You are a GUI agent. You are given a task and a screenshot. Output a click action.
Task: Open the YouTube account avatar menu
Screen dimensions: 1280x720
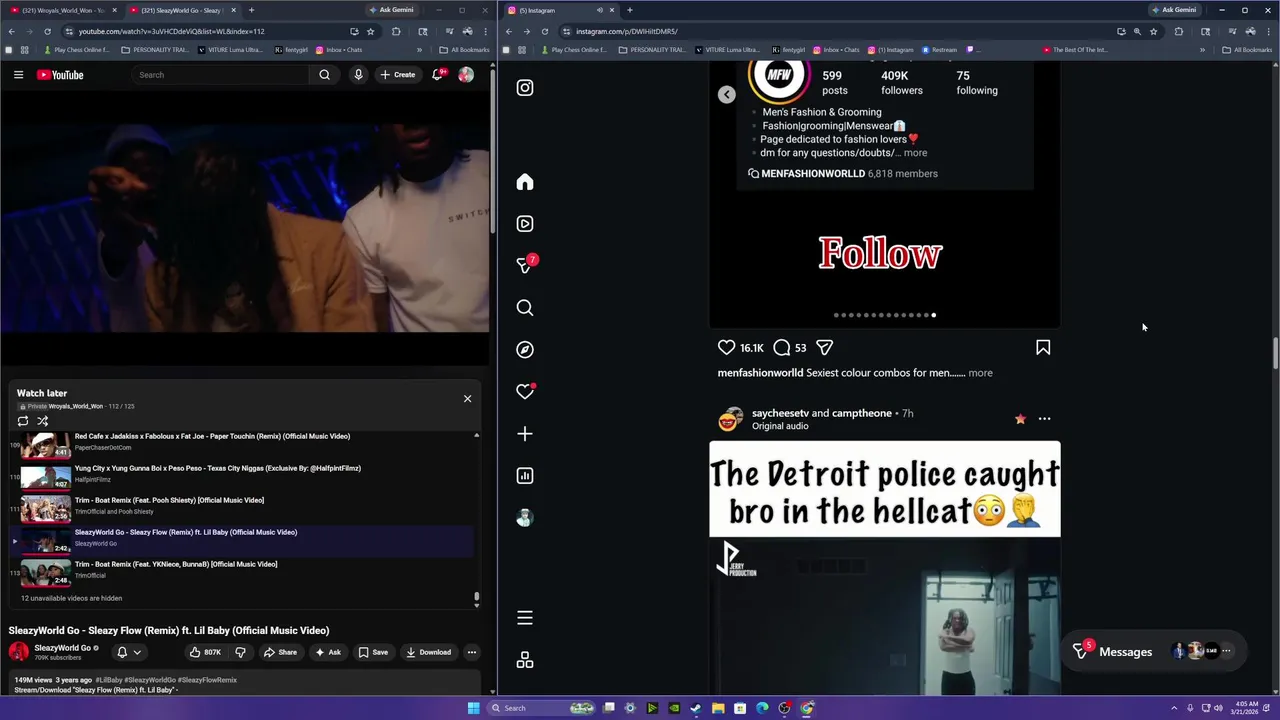(466, 75)
